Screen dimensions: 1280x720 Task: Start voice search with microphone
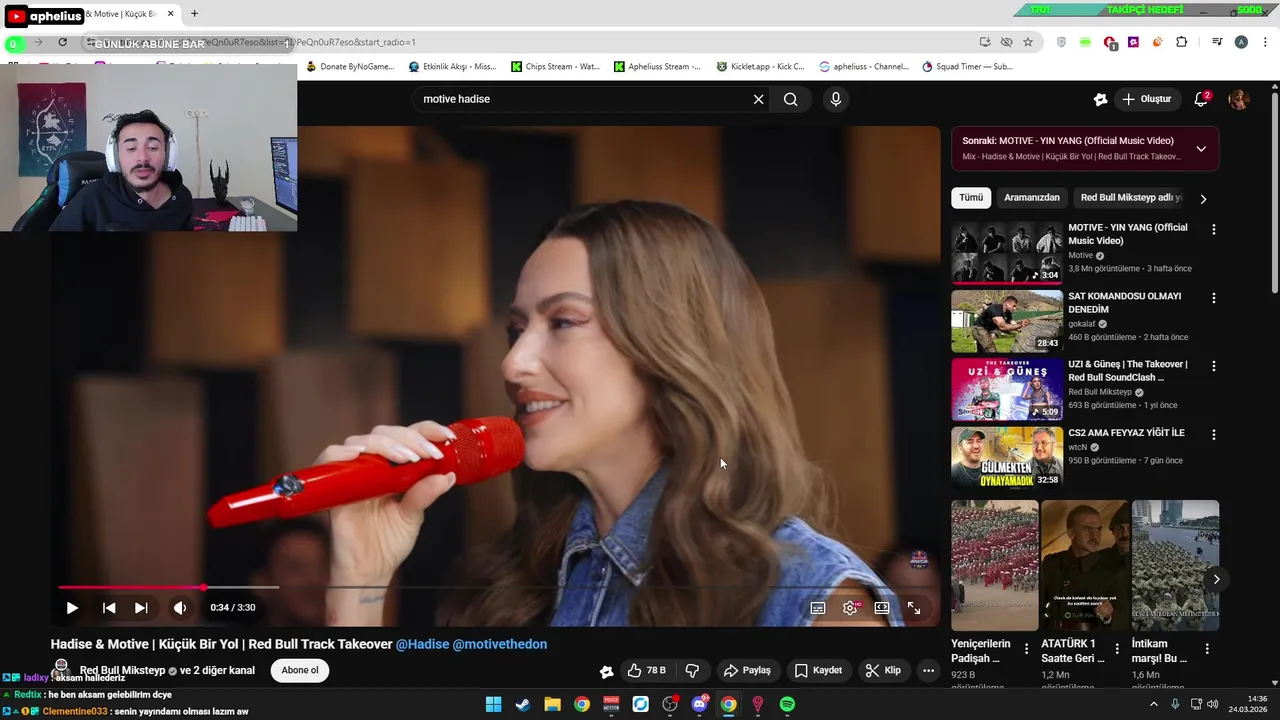pos(836,99)
